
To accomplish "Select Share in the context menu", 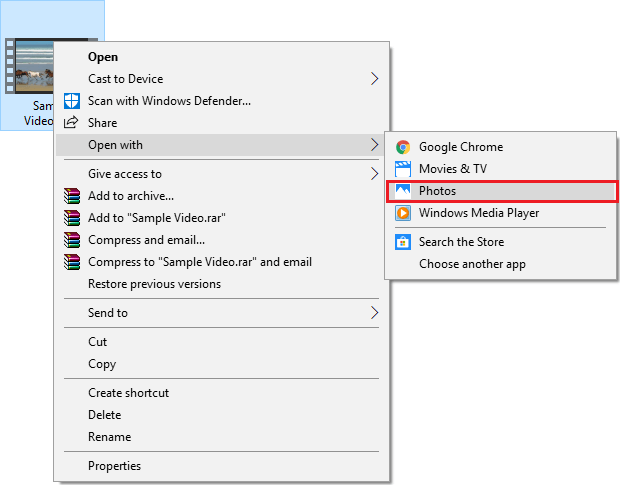I will pos(221,123).
